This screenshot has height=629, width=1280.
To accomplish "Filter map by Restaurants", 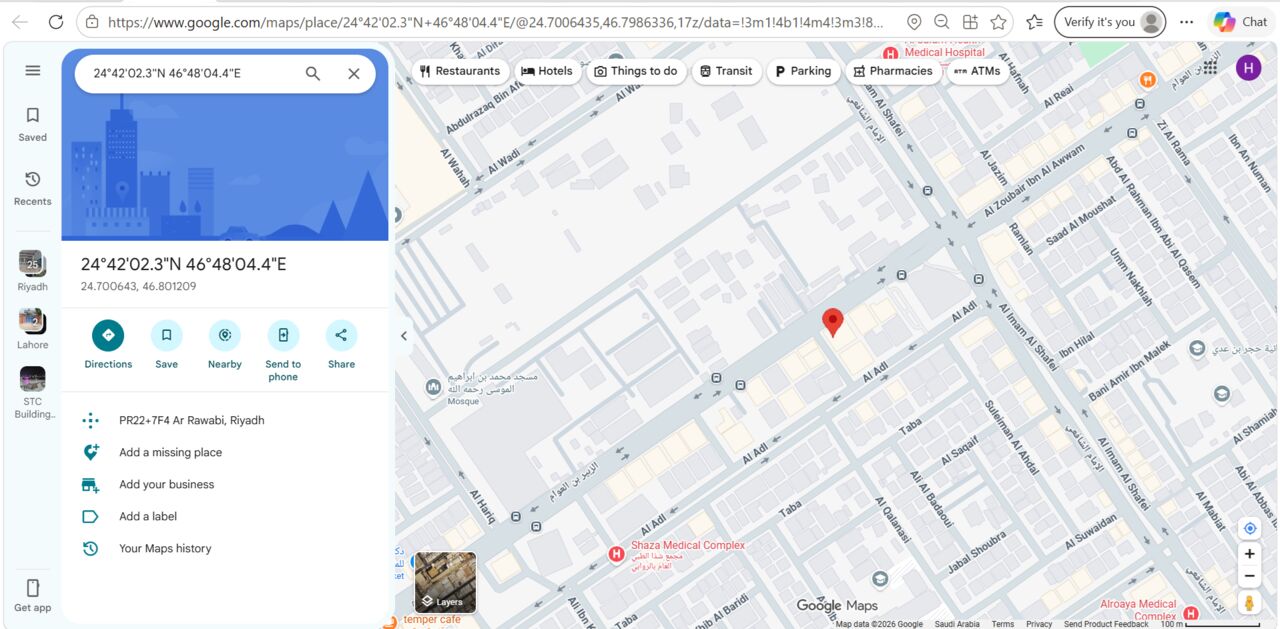I will click(460, 71).
